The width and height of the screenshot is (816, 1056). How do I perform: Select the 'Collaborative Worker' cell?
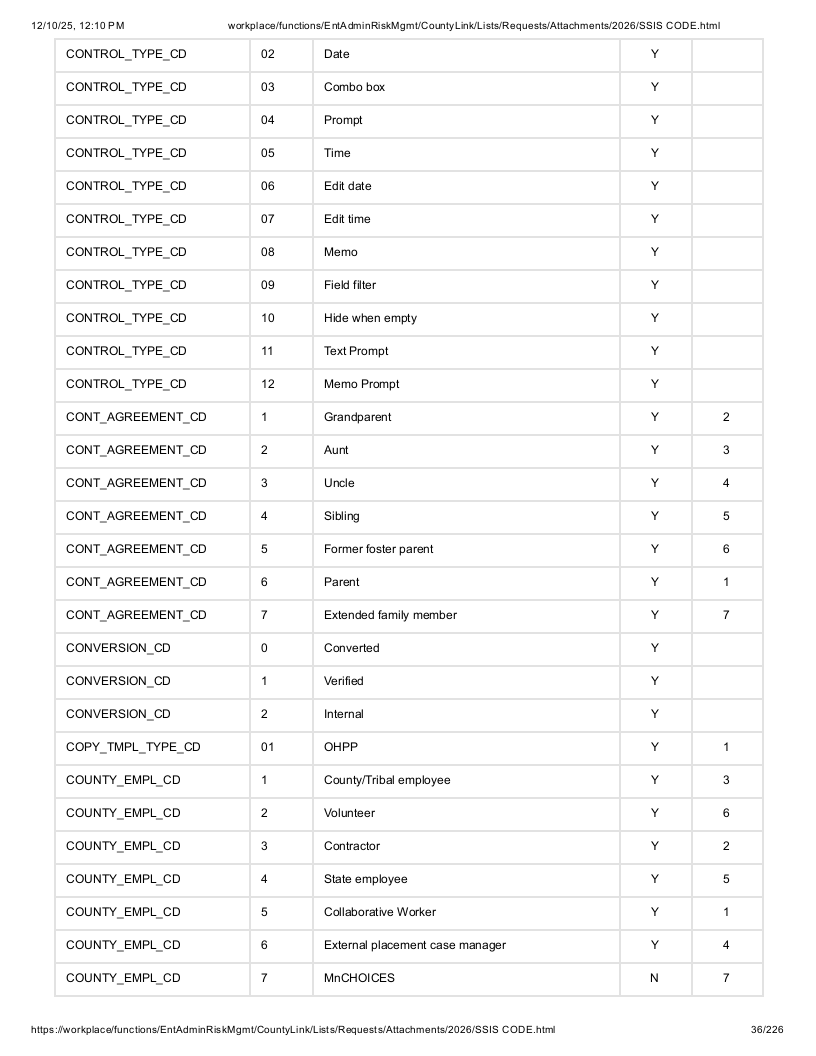pyautogui.click(x=466, y=913)
